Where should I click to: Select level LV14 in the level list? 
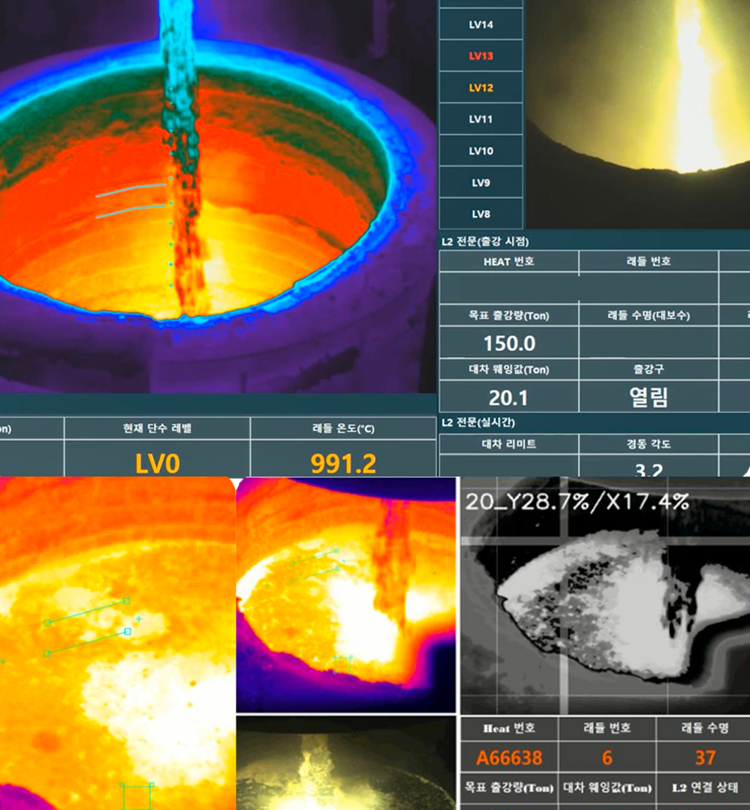481,24
